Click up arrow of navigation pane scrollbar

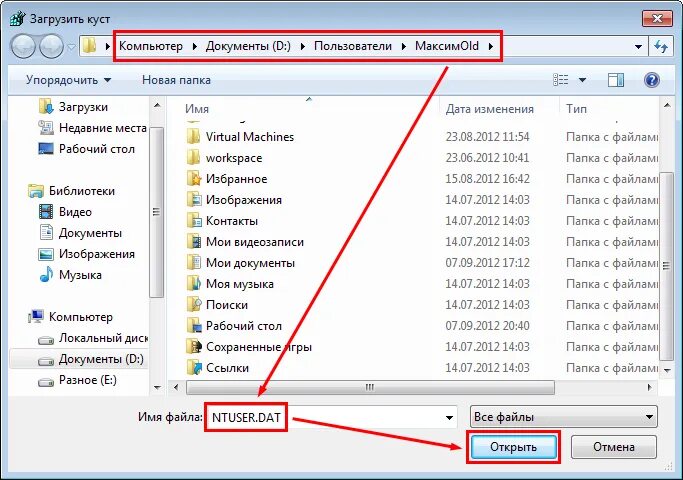coord(157,105)
